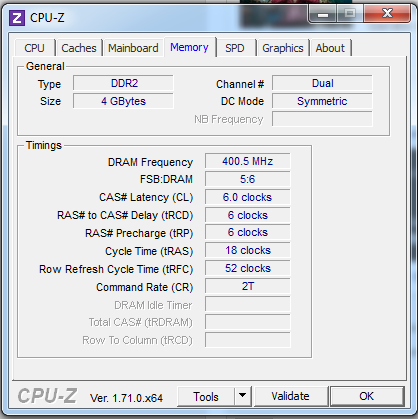Click the Symmetric DC Mode field
This screenshot has width=418, height=419.
coord(322,101)
